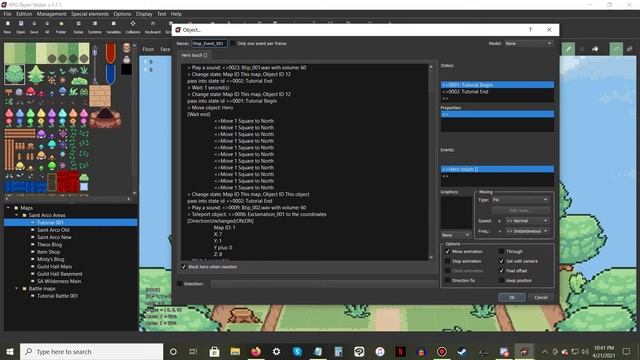Open Skype from the taskbar
Screen dimensions: 640x360
[297, 351]
